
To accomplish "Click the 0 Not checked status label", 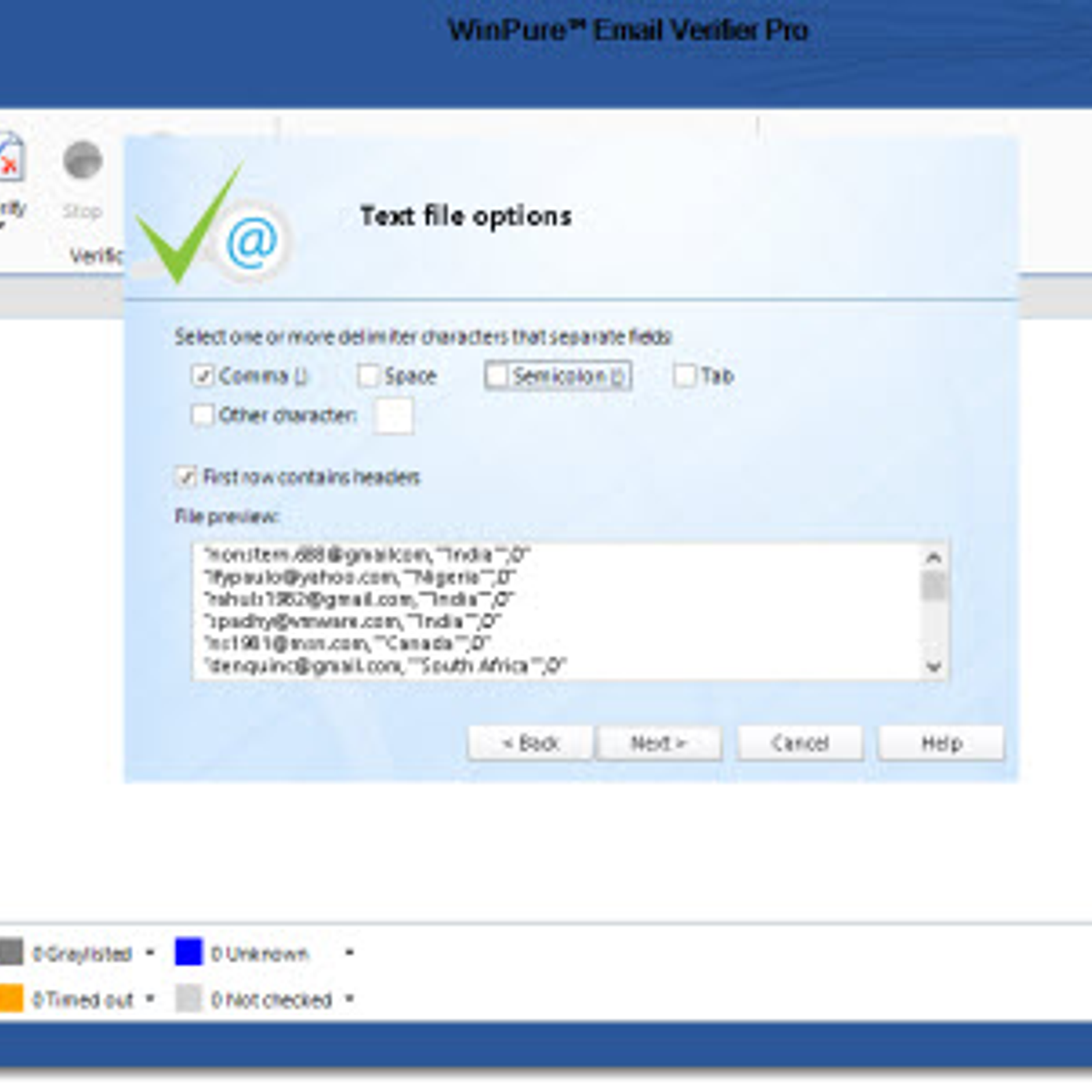I will point(272,1000).
